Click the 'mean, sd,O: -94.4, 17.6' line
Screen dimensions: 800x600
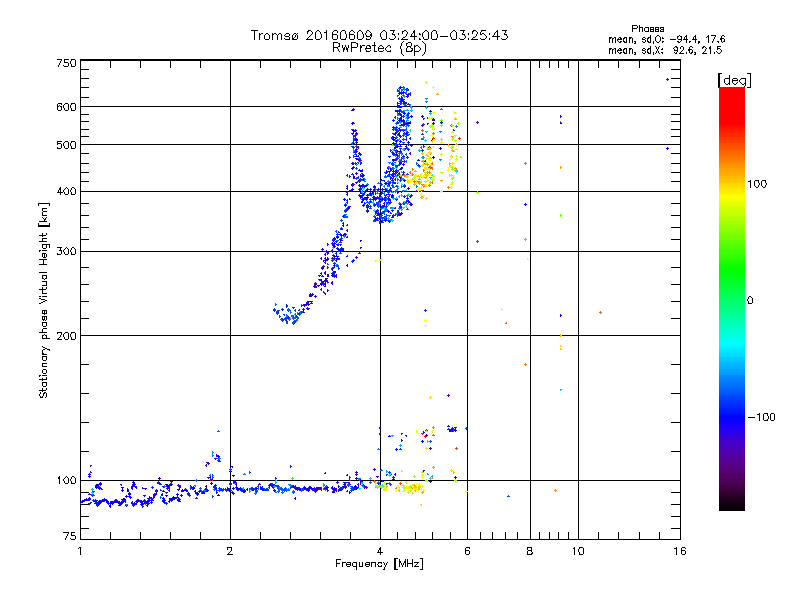[x=666, y=39]
